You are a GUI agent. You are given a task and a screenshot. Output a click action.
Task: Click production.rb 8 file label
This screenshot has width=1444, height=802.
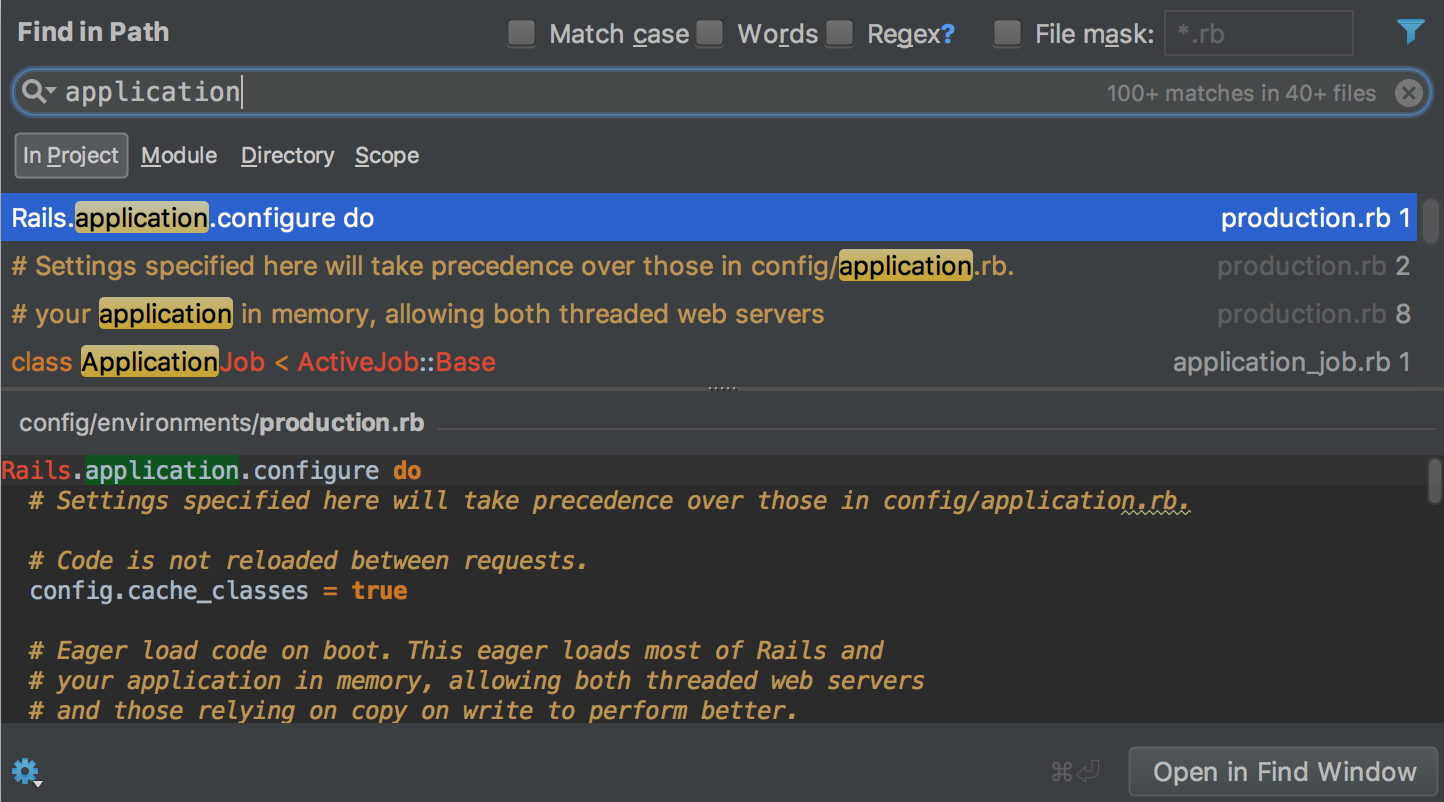tap(1313, 314)
